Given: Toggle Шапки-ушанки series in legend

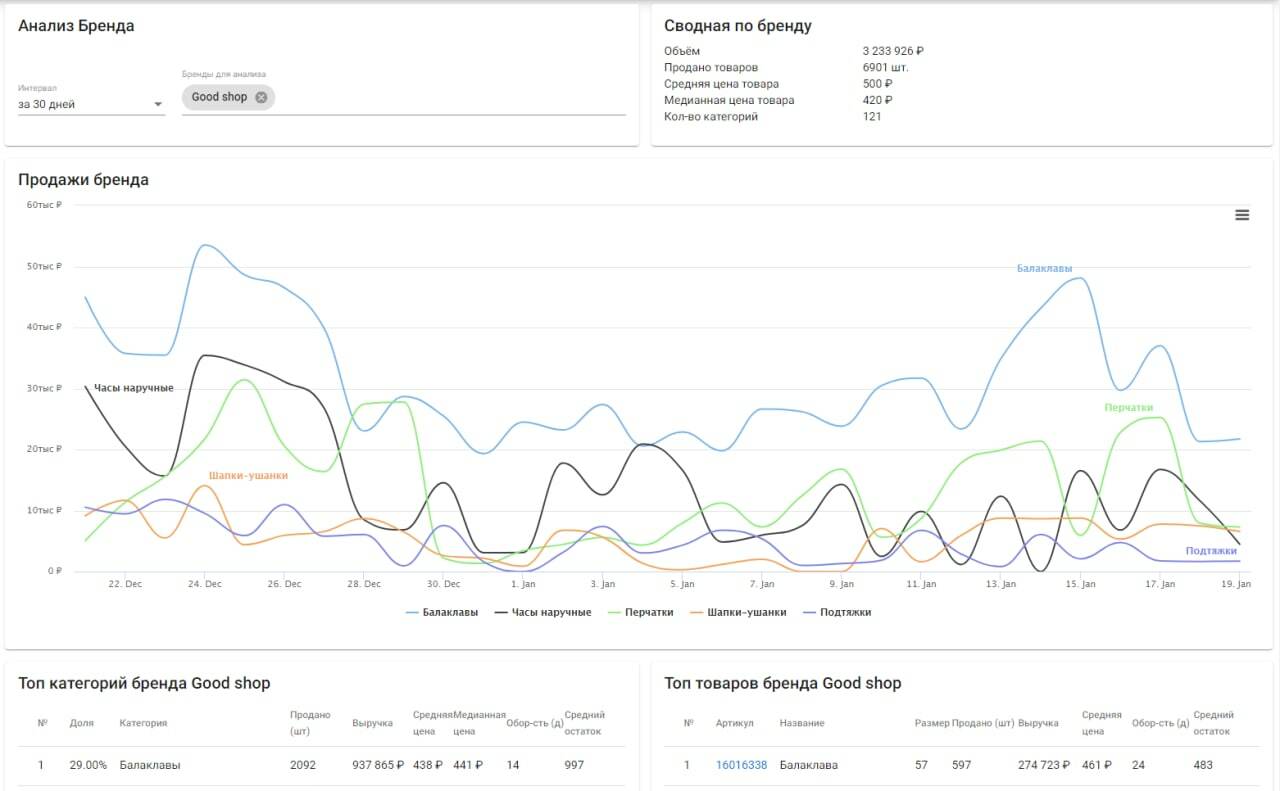Looking at the screenshot, I should click(x=737, y=612).
